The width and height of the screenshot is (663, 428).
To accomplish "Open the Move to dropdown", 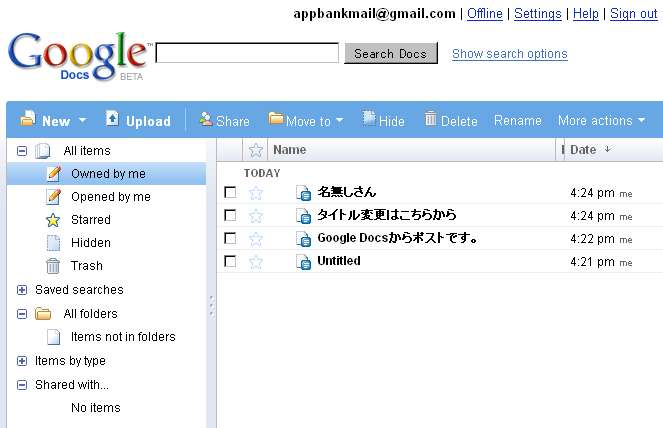I will click(306, 121).
